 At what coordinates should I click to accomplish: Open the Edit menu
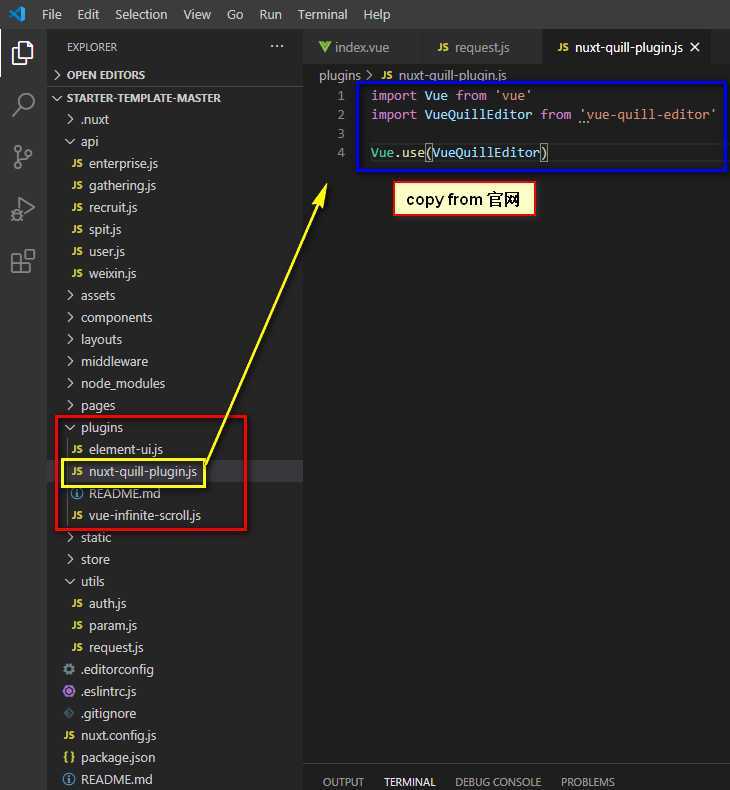88,15
